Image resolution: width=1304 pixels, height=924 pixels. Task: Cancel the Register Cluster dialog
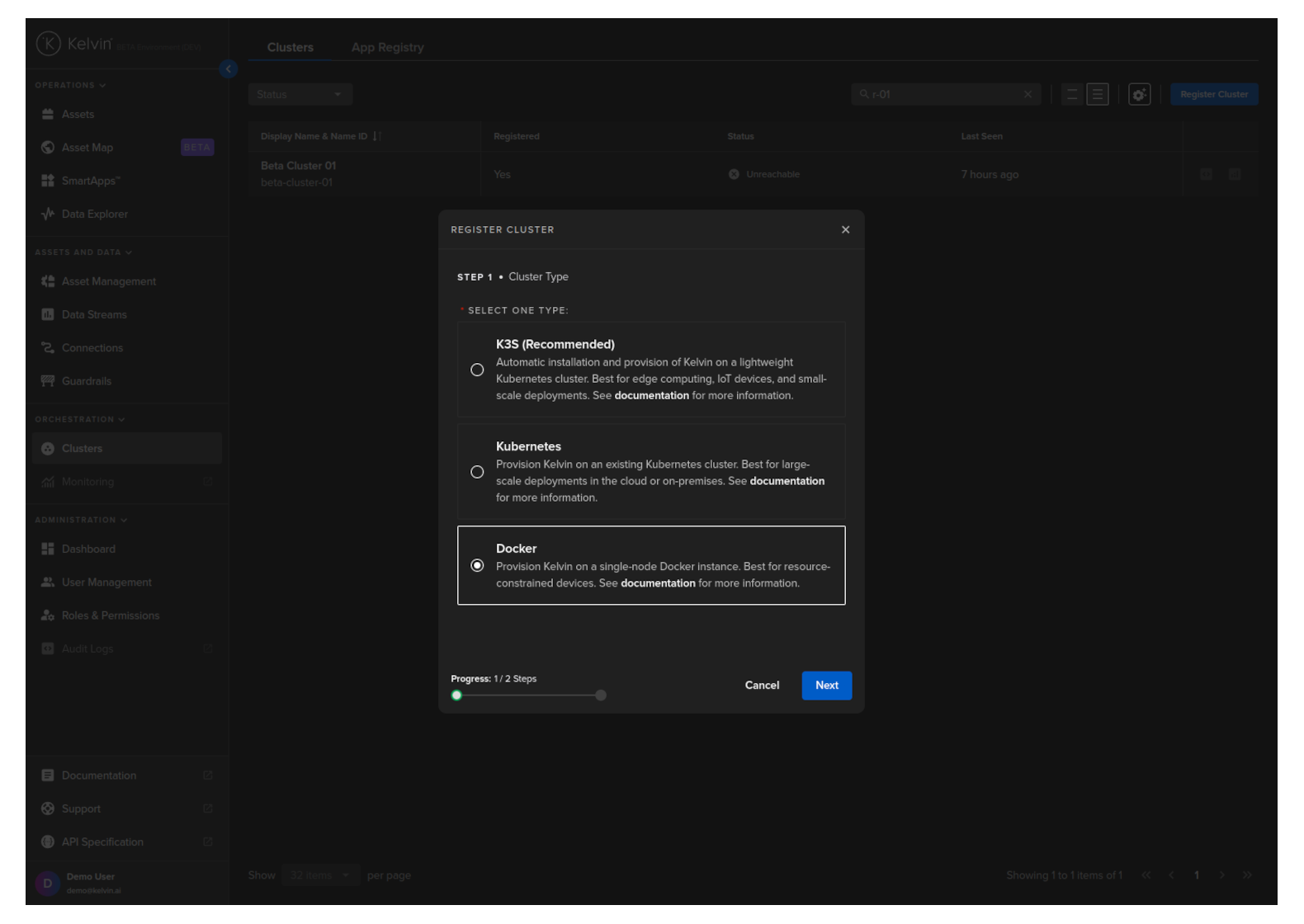click(762, 686)
